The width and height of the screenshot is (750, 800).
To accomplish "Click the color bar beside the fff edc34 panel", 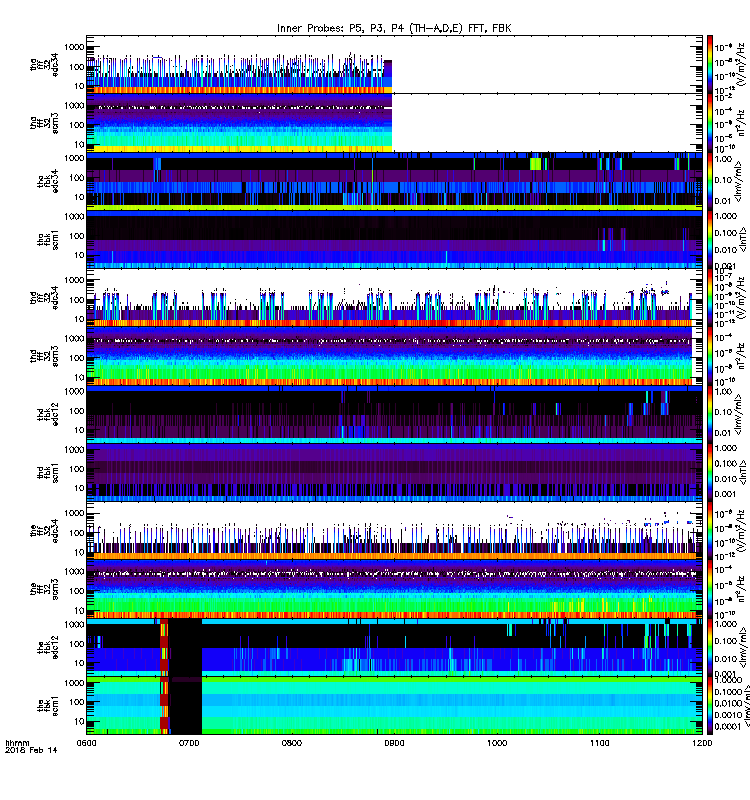I will [x=710, y=531].
